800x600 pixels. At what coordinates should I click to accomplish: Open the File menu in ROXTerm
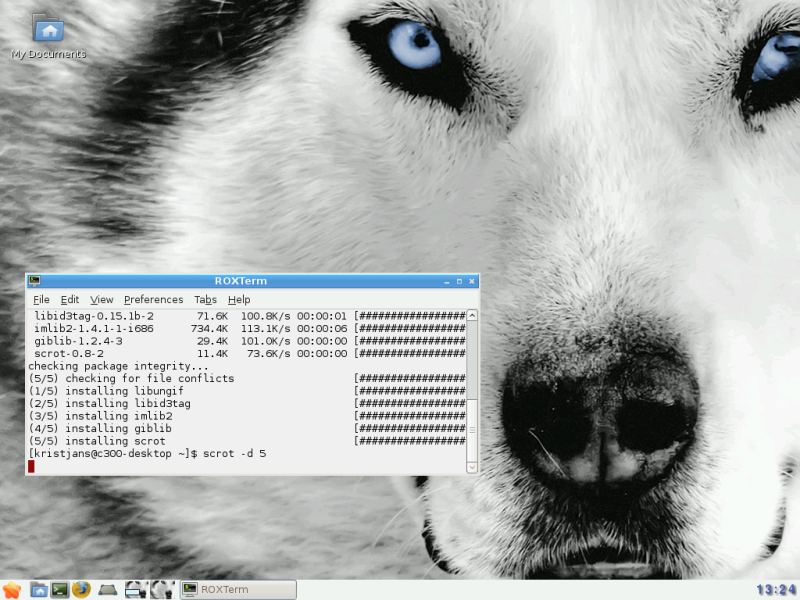41,299
